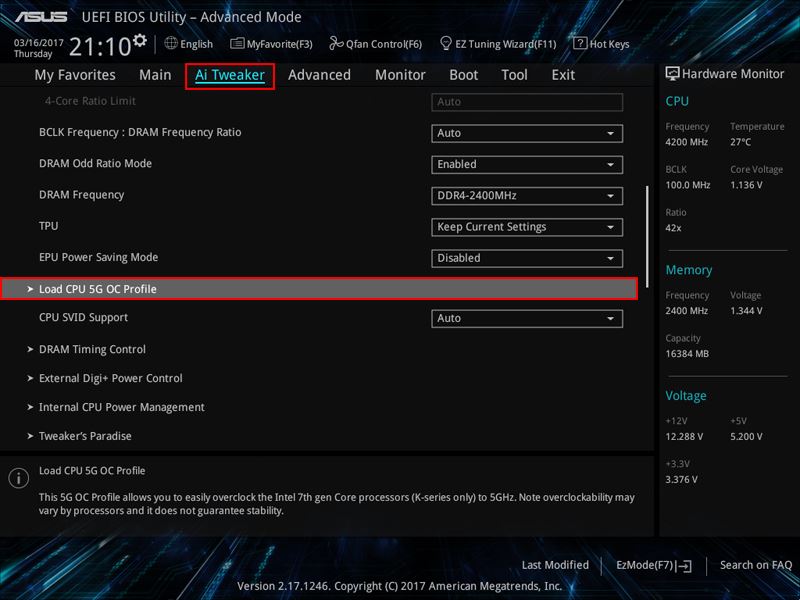Image resolution: width=800 pixels, height=600 pixels.
Task: Click the EPU Power Saving Mode label
Action: pyautogui.click(x=98, y=257)
